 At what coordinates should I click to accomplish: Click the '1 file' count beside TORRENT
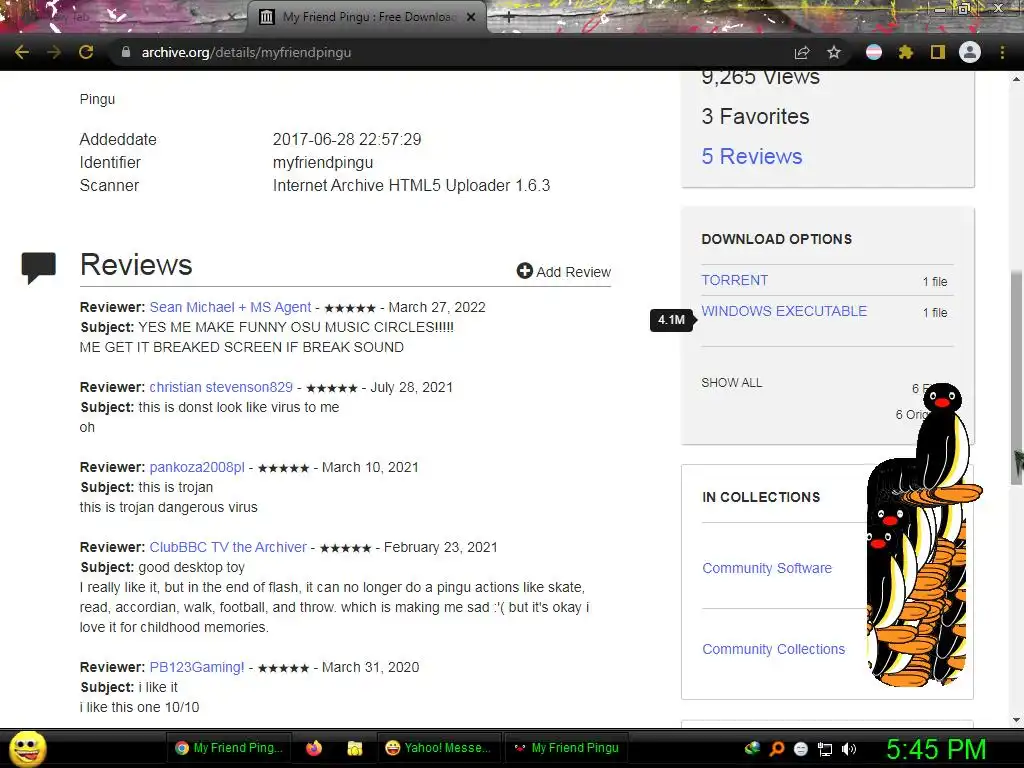[x=935, y=281]
